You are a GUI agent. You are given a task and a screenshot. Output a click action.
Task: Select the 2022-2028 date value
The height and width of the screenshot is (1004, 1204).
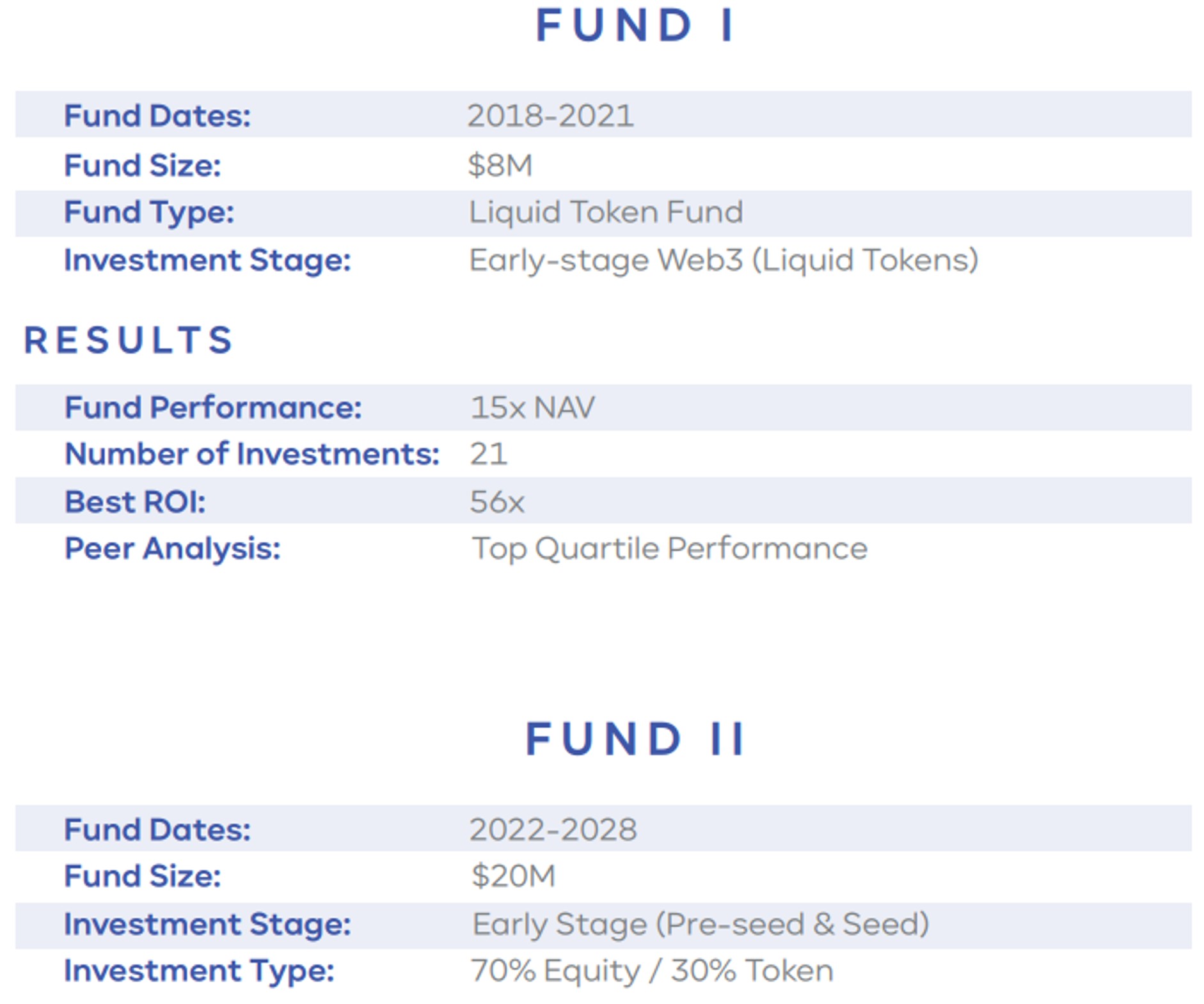(553, 829)
